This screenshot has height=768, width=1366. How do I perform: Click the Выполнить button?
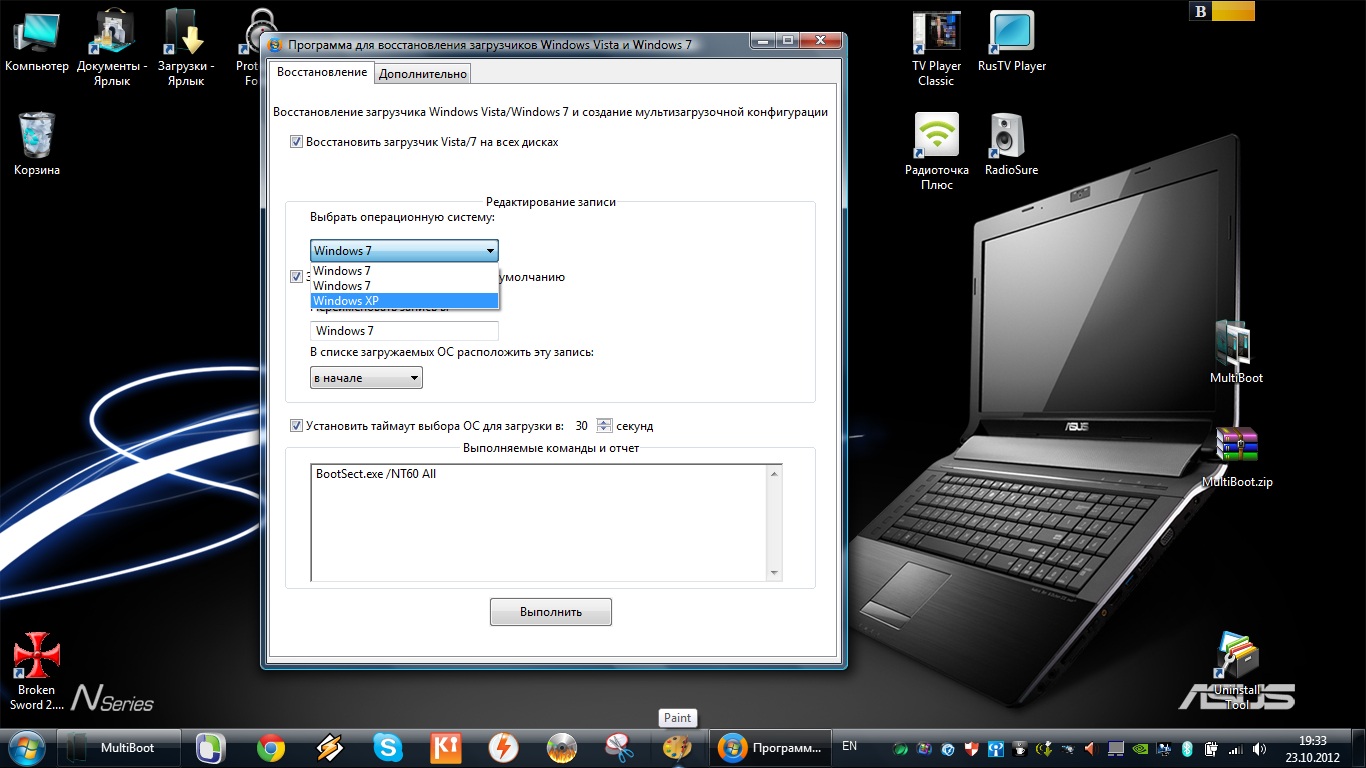(x=551, y=612)
